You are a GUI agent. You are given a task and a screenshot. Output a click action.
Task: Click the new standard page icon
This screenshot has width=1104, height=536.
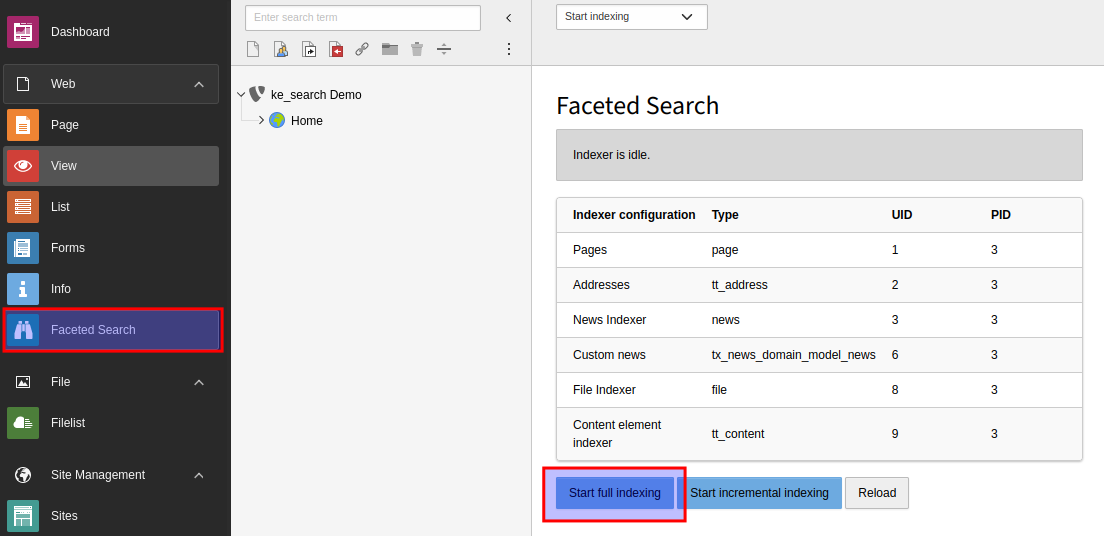coord(253,49)
